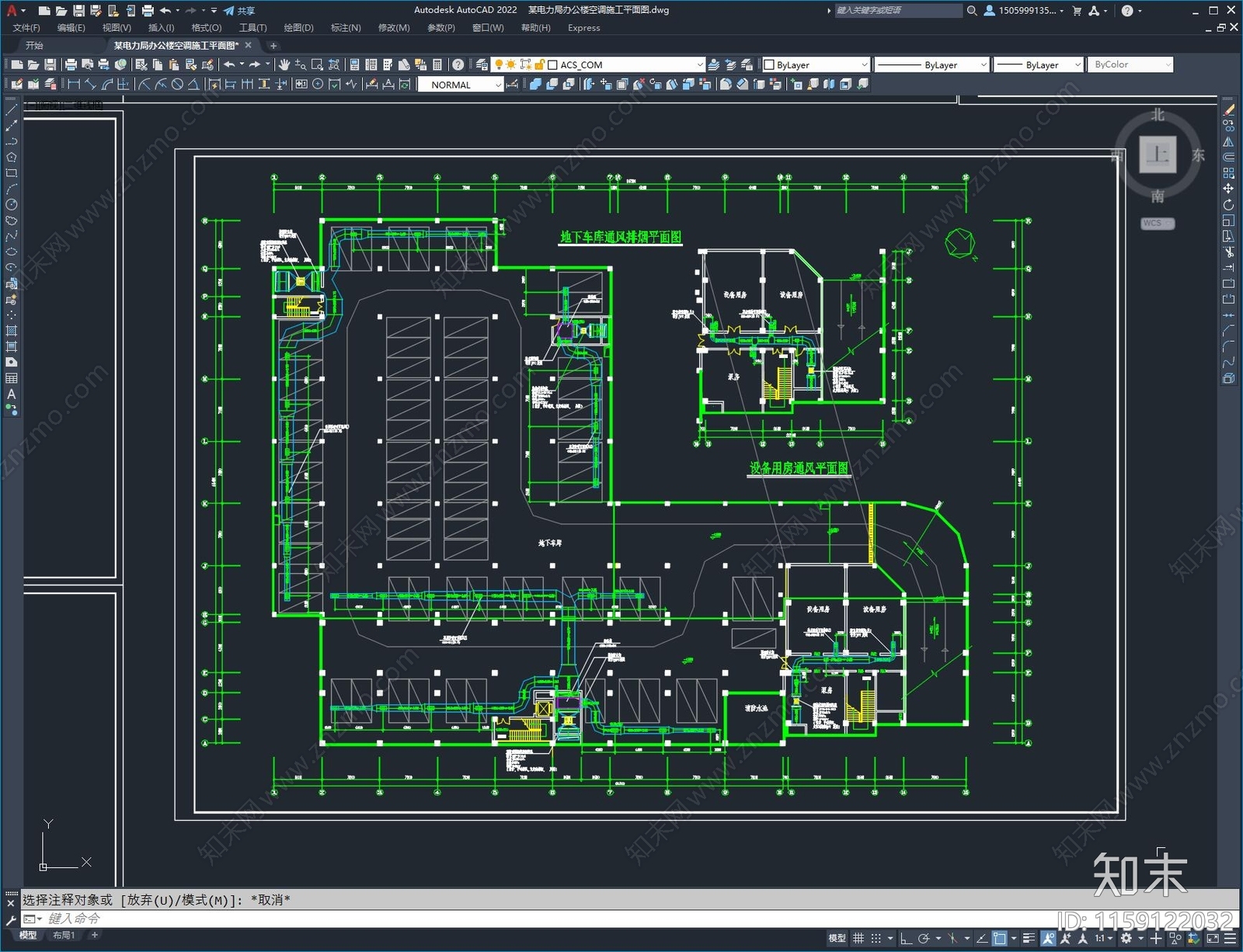Toggle object snap (highlighted square) in status bar
1243x952 pixels.
click(999, 938)
